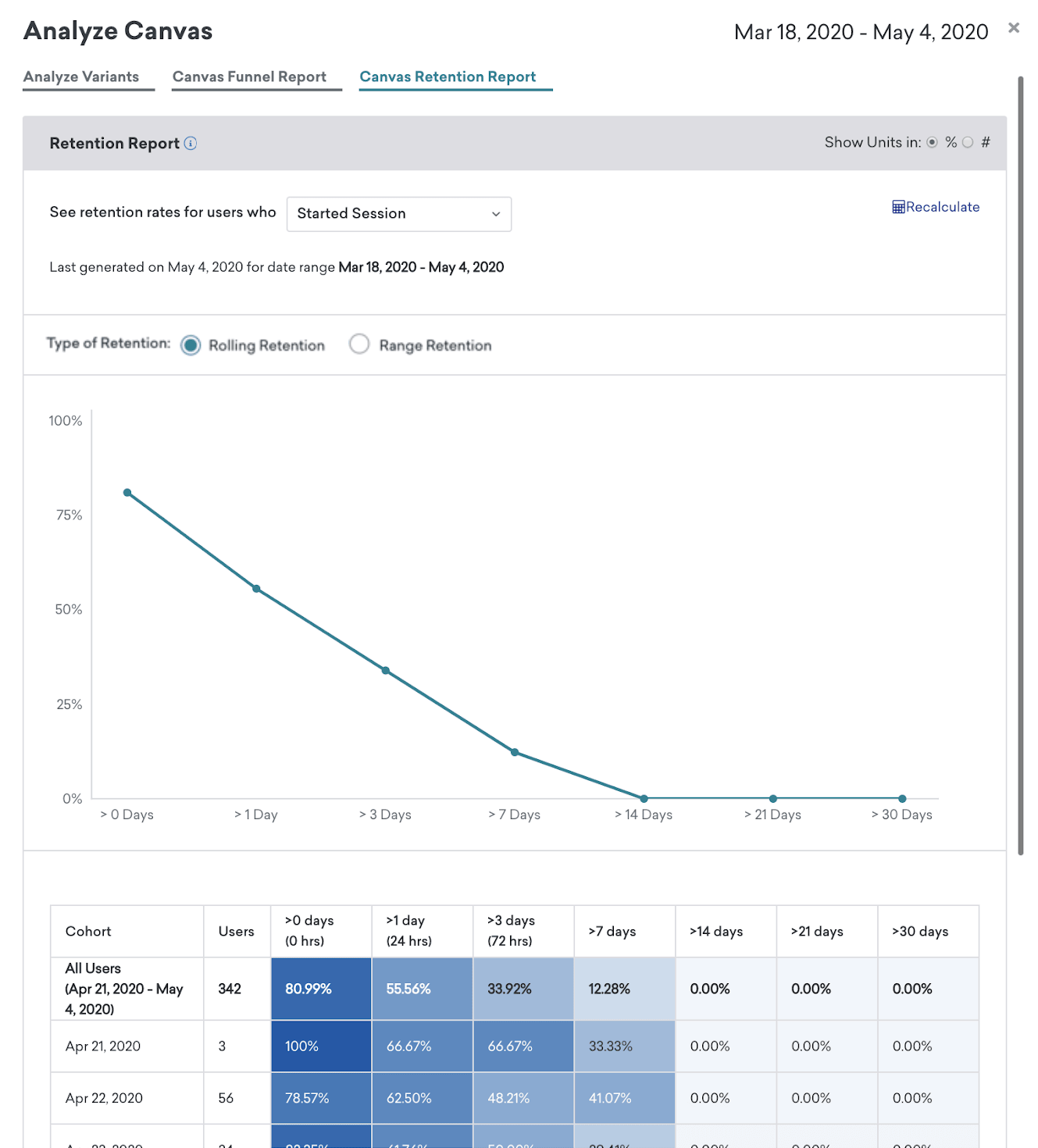Click the Mar 18 - May 4 date range header
The width and height of the screenshot is (1038, 1148).
pos(861,32)
